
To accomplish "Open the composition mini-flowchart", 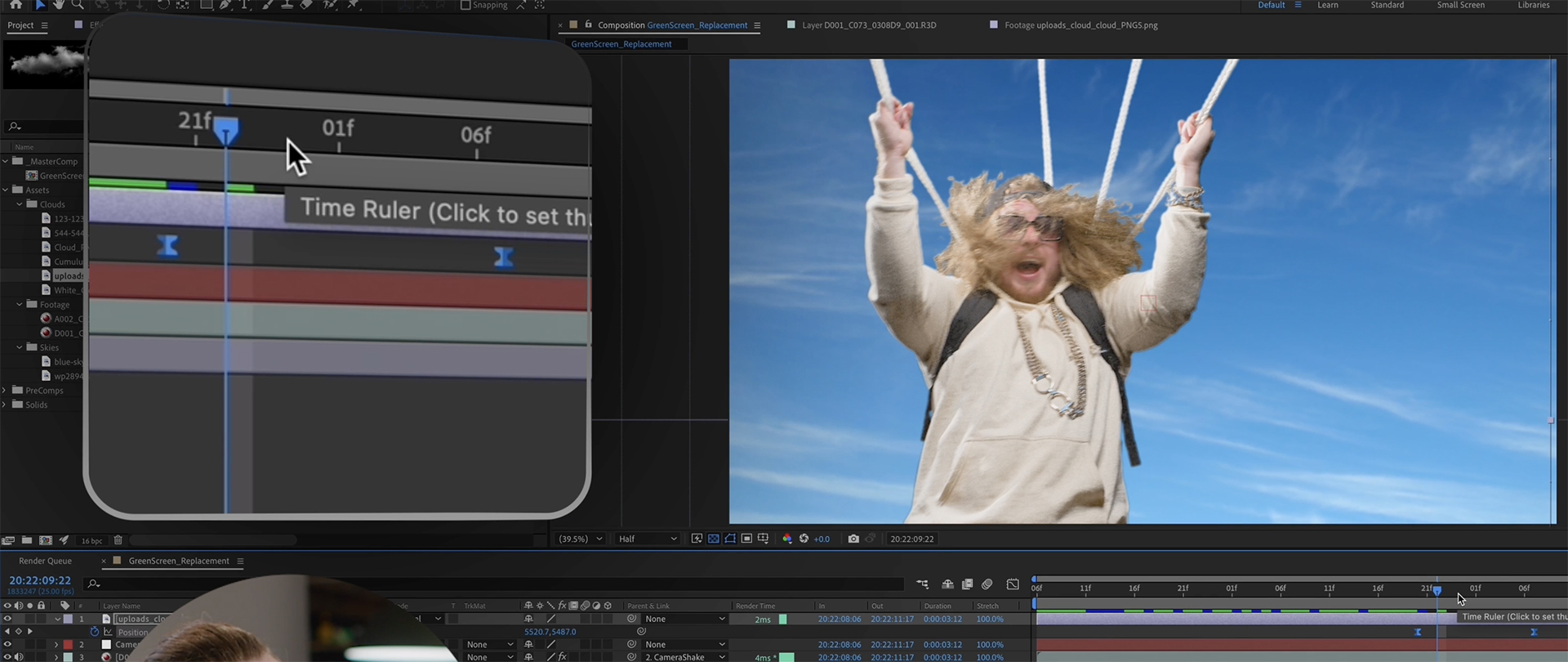I will coord(922,584).
